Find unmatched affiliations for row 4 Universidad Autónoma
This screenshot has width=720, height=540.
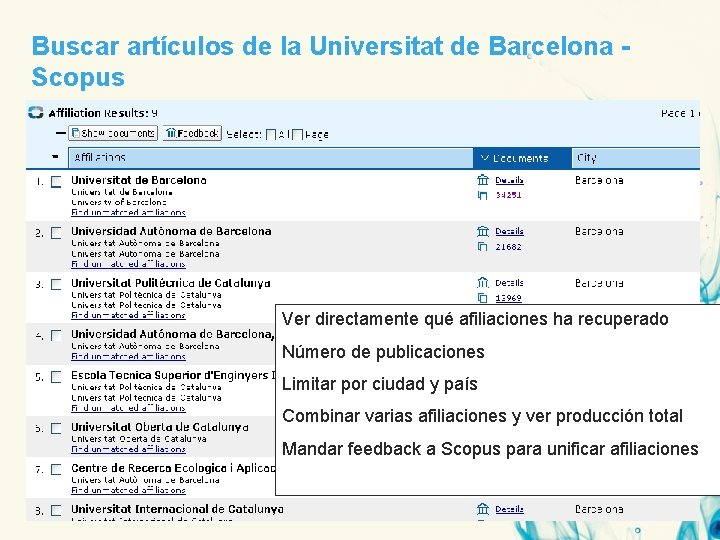(x=128, y=357)
